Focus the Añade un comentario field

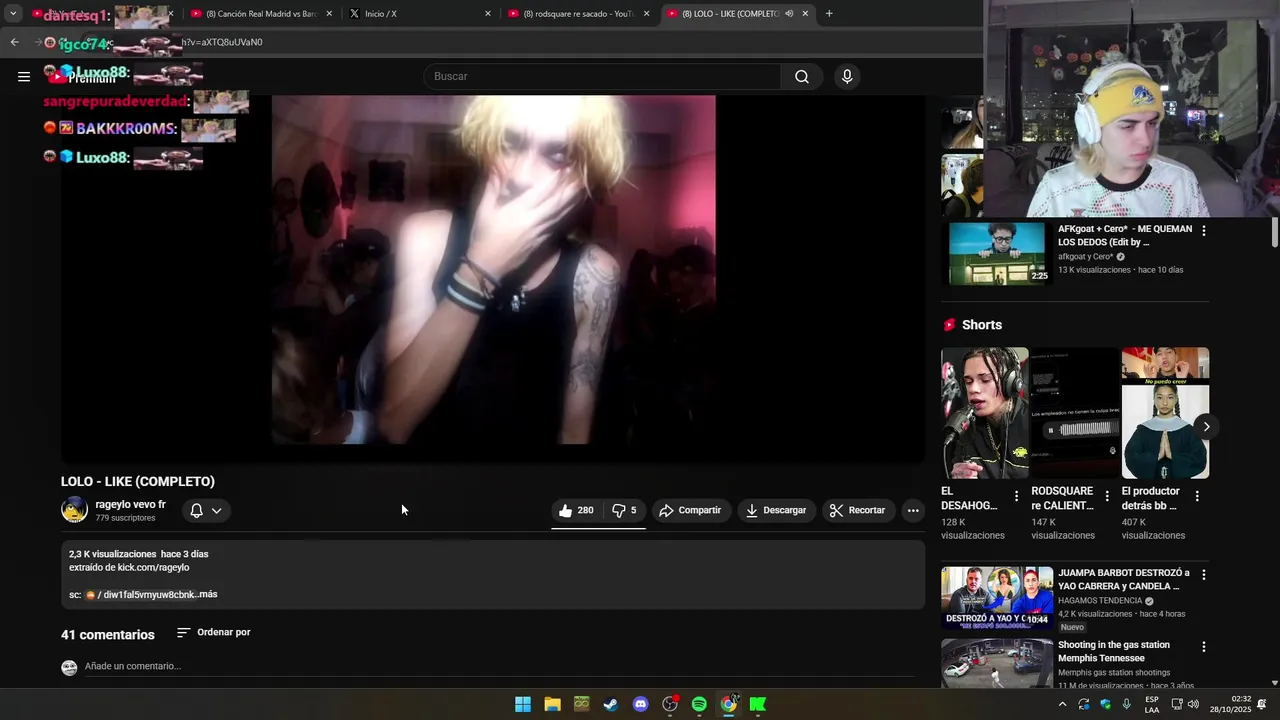coord(500,666)
